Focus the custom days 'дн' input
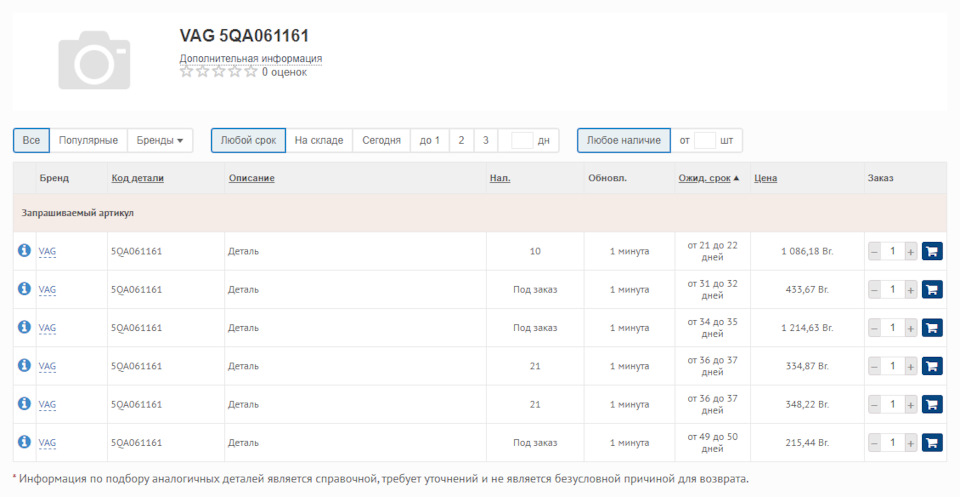This screenshot has height=497, width=960. (x=522, y=140)
